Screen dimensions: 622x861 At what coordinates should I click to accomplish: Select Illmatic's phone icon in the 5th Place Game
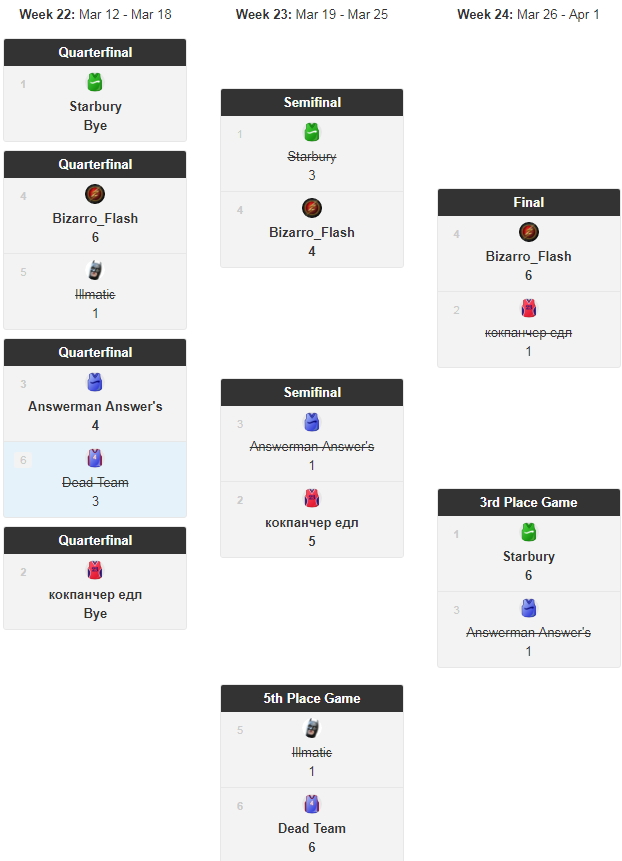coord(312,729)
